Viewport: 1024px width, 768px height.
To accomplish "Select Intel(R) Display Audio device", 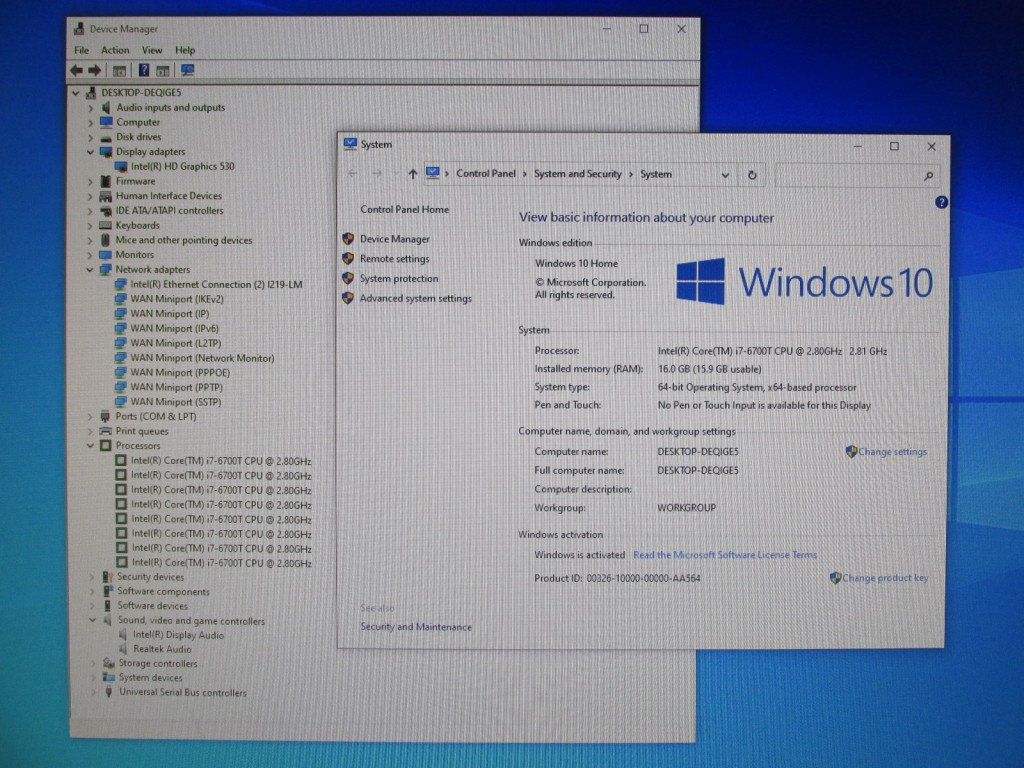I will (x=178, y=635).
